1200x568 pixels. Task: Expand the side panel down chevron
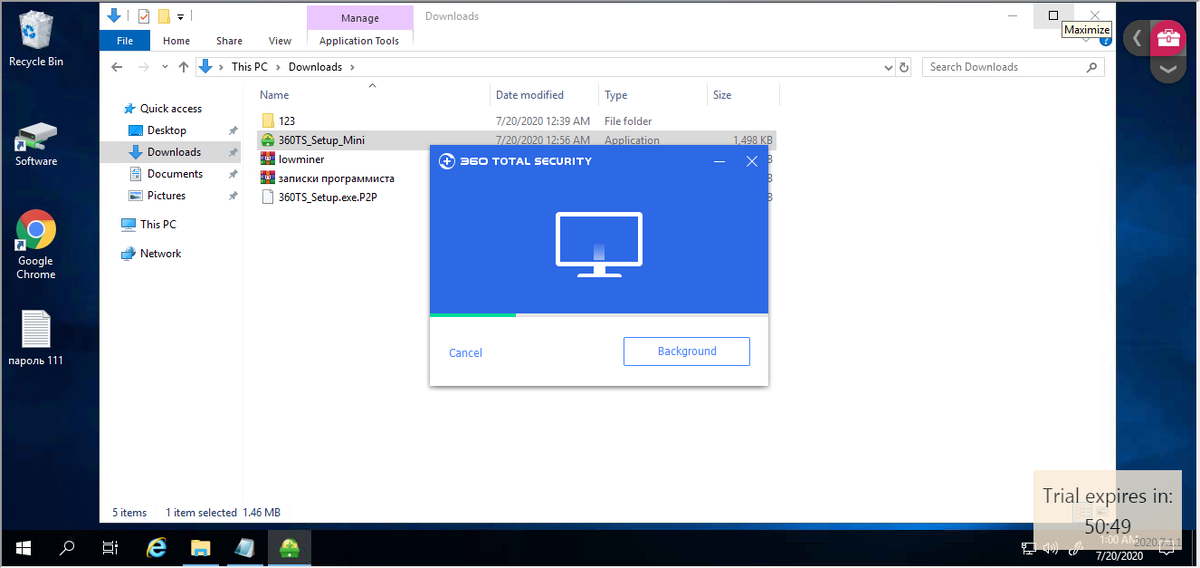point(1167,70)
